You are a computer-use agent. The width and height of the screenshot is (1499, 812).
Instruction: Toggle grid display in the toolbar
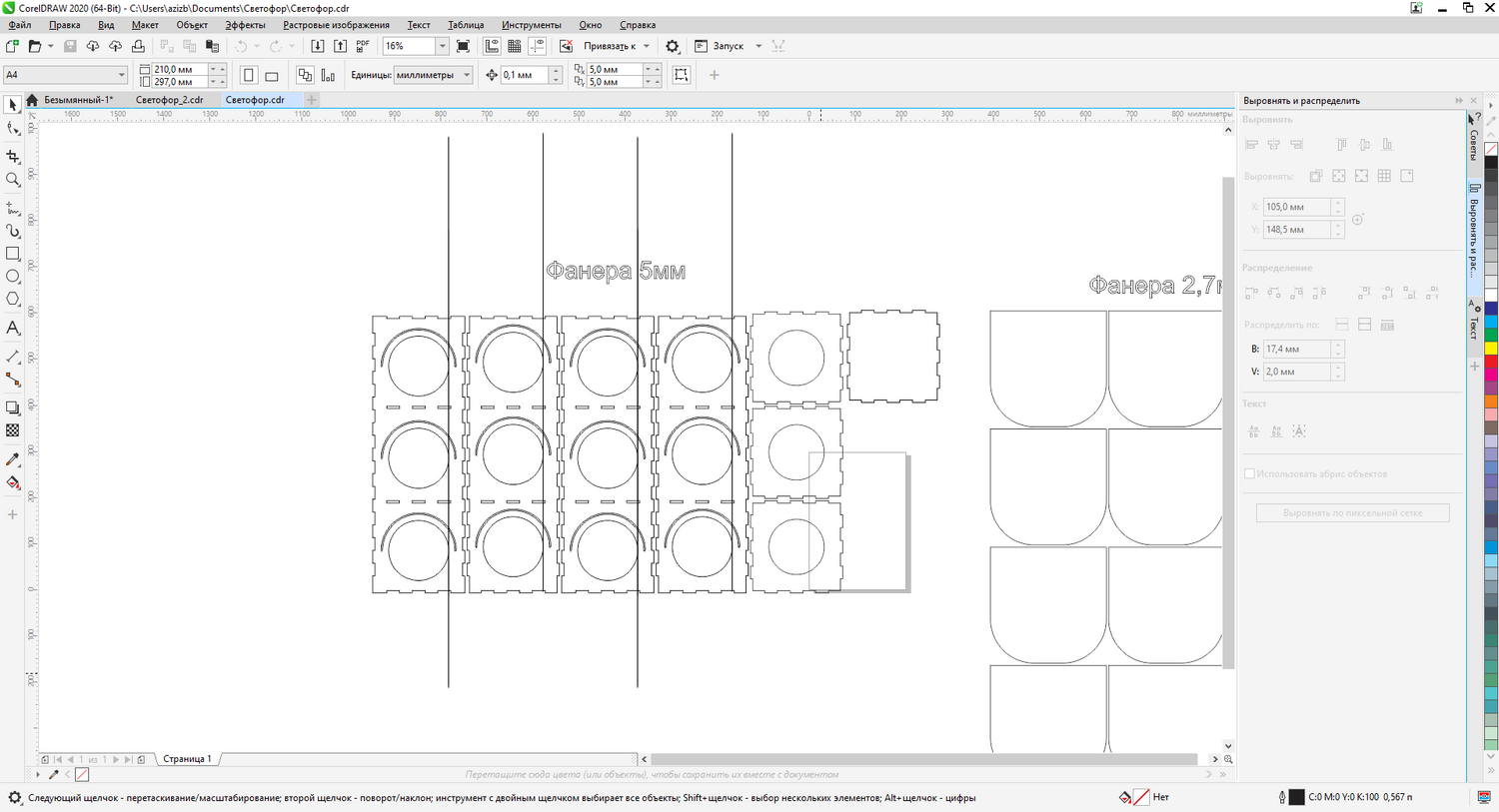pos(515,46)
